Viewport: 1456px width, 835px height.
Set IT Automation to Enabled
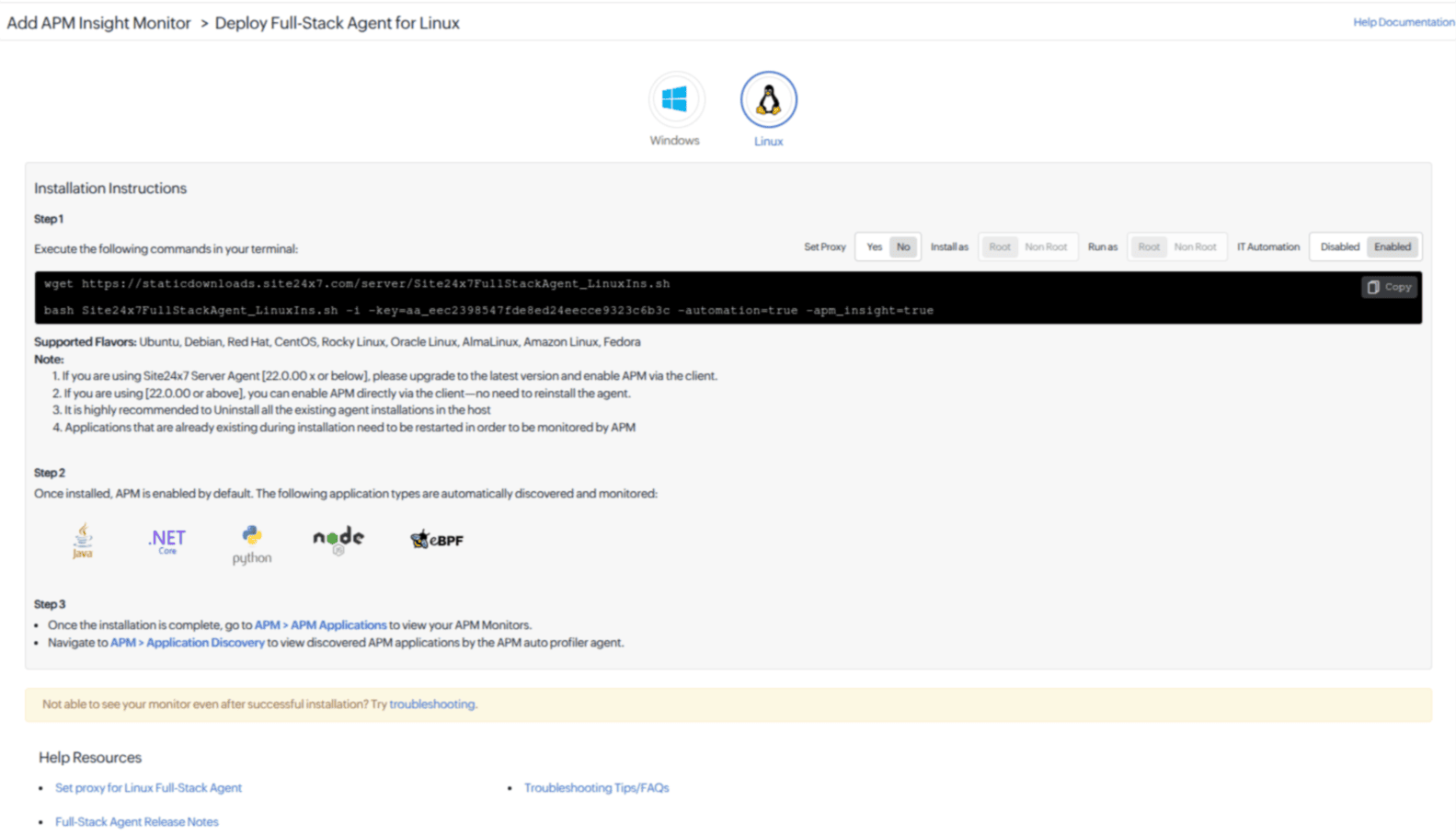[x=1393, y=246]
